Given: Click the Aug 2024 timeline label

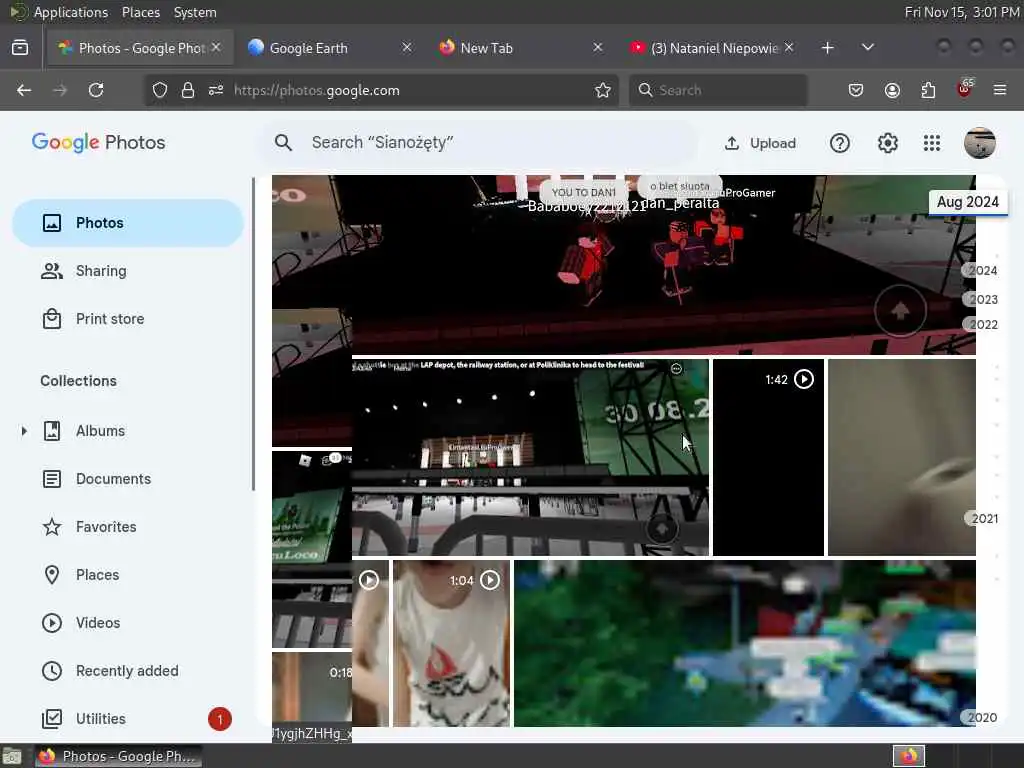Looking at the screenshot, I should (968, 202).
